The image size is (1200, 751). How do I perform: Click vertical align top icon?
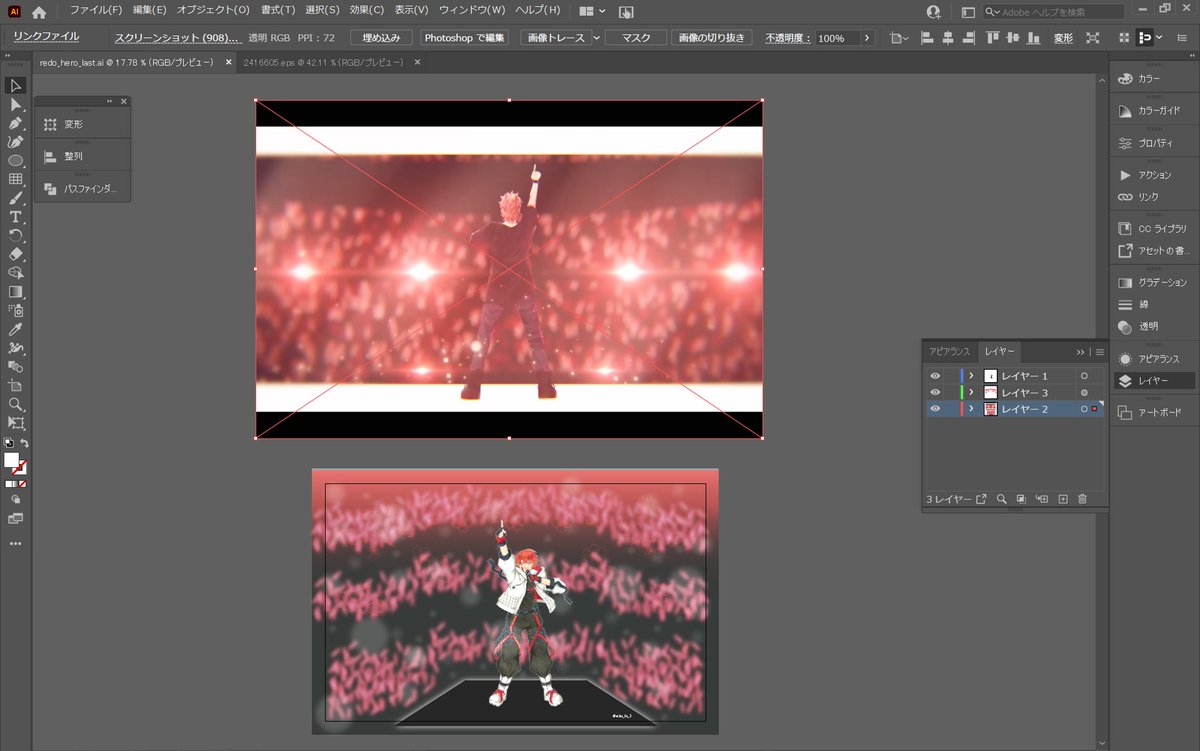coord(991,38)
